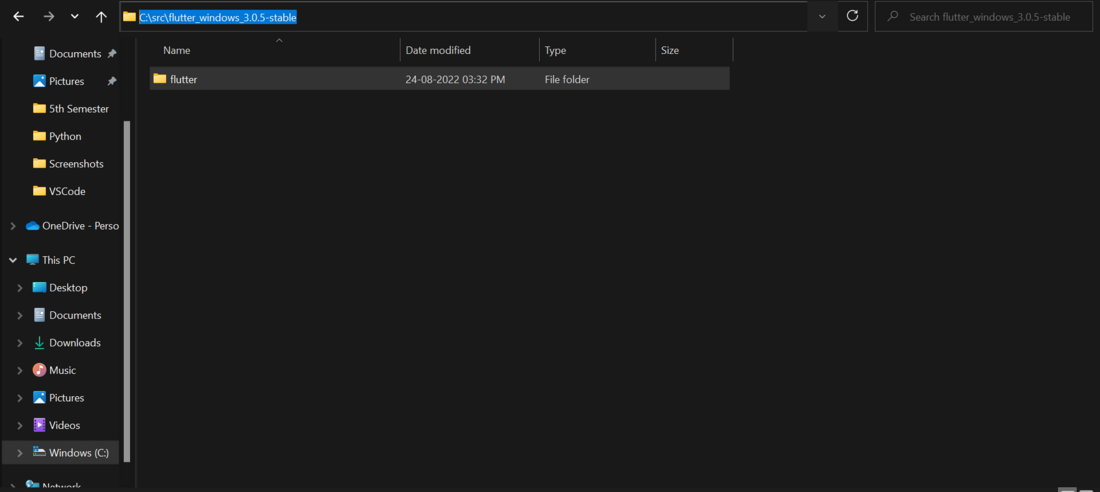This screenshot has width=1100, height=492.
Task: Go up one folder level arrow
Action: (x=101, y=17)
